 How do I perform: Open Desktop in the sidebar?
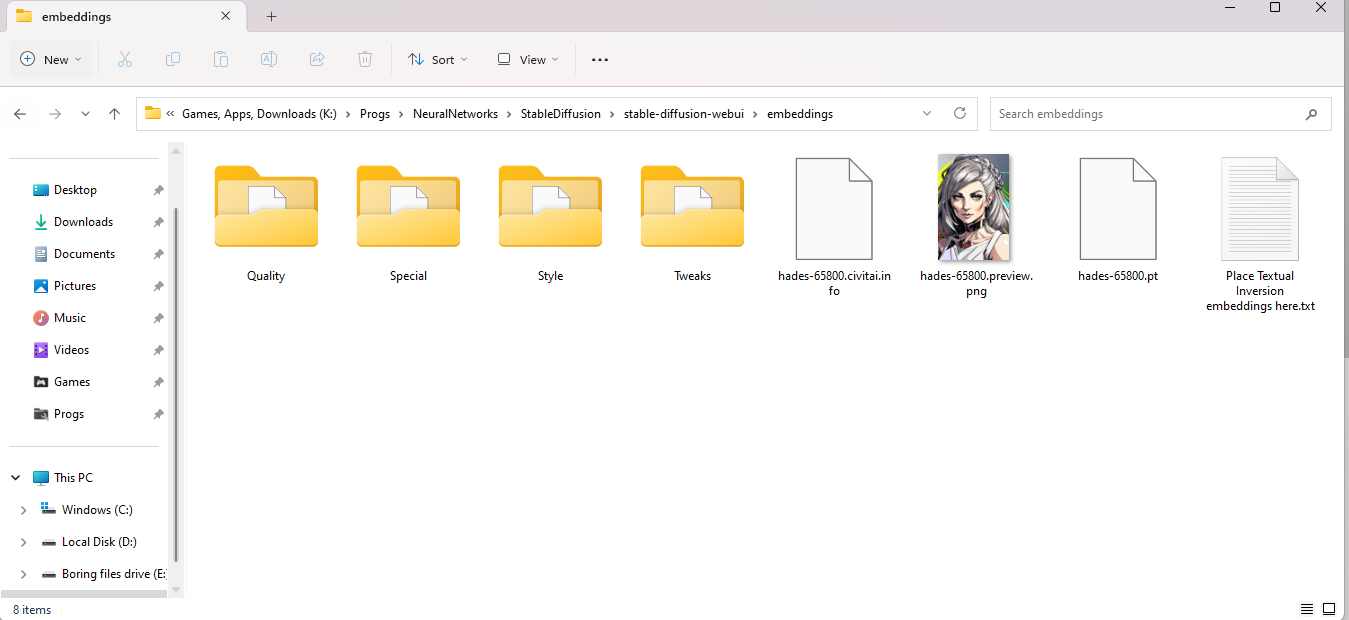coord(75,190)
